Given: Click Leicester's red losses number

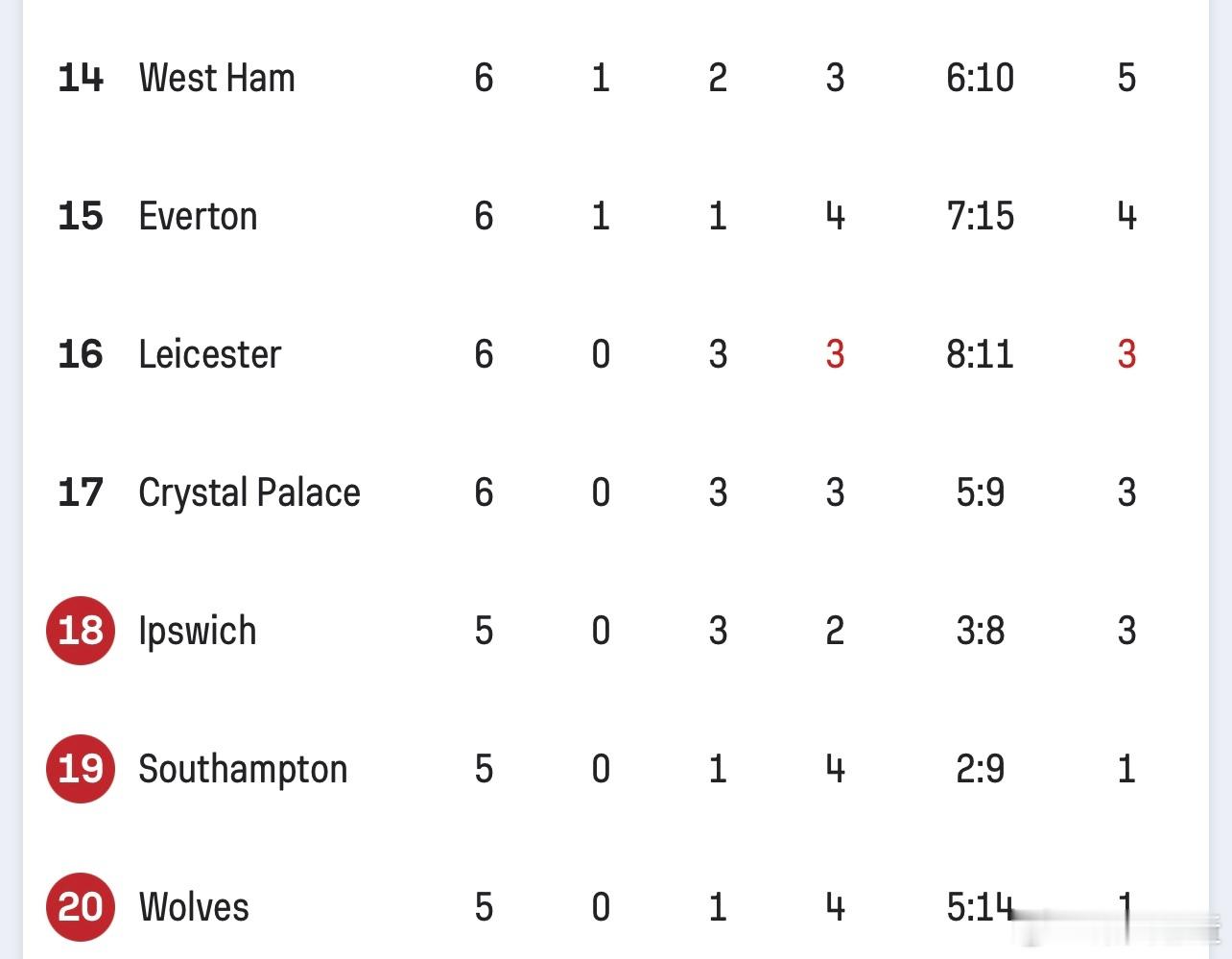Looking at the screenshot, I should pos(835,354).
